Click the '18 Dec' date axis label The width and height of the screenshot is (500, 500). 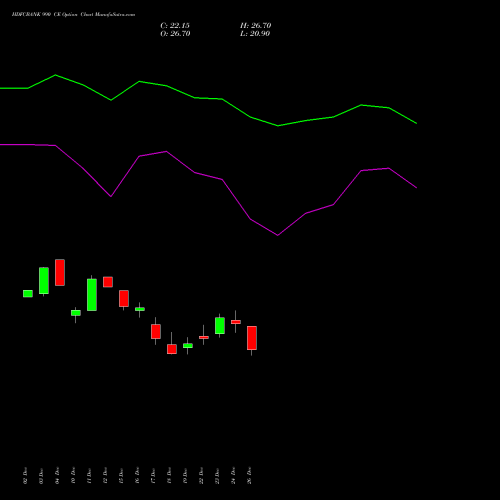[169, 476]
